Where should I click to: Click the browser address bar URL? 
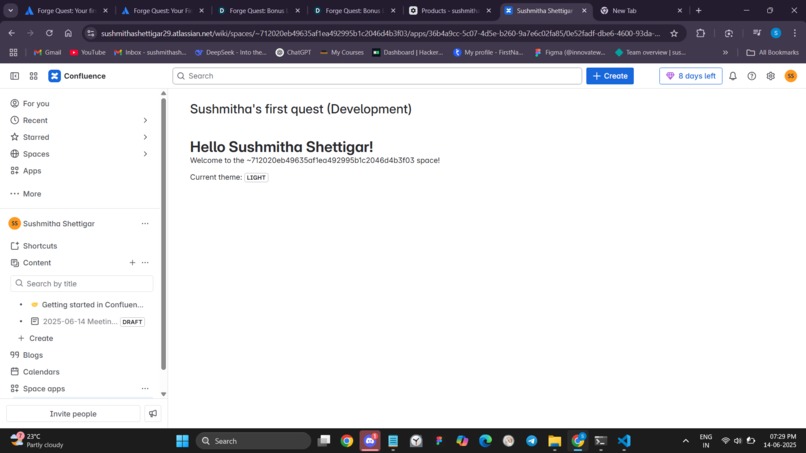point(380,33)
